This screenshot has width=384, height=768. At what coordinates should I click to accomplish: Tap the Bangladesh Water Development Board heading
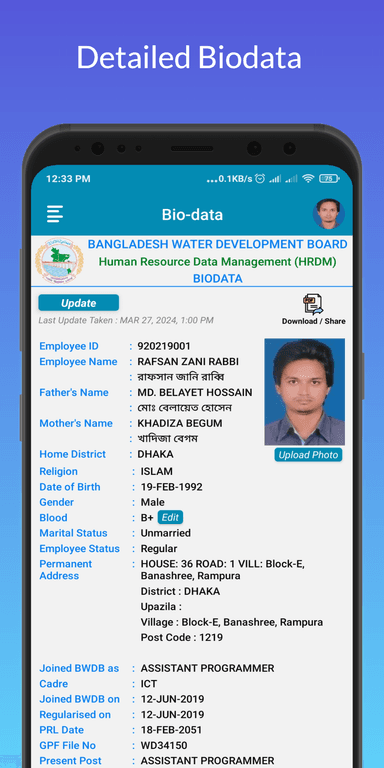[x=217, y=244]
